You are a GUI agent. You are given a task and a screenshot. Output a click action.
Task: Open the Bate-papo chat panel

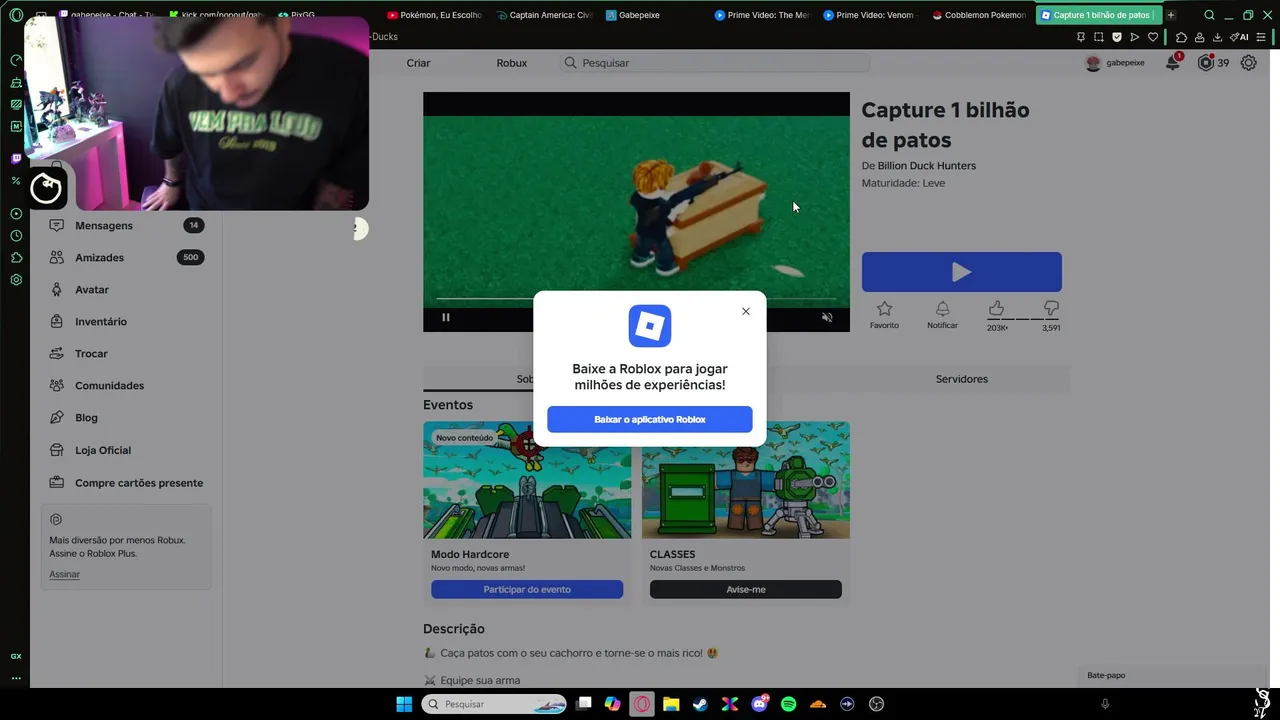point(1106,675)
